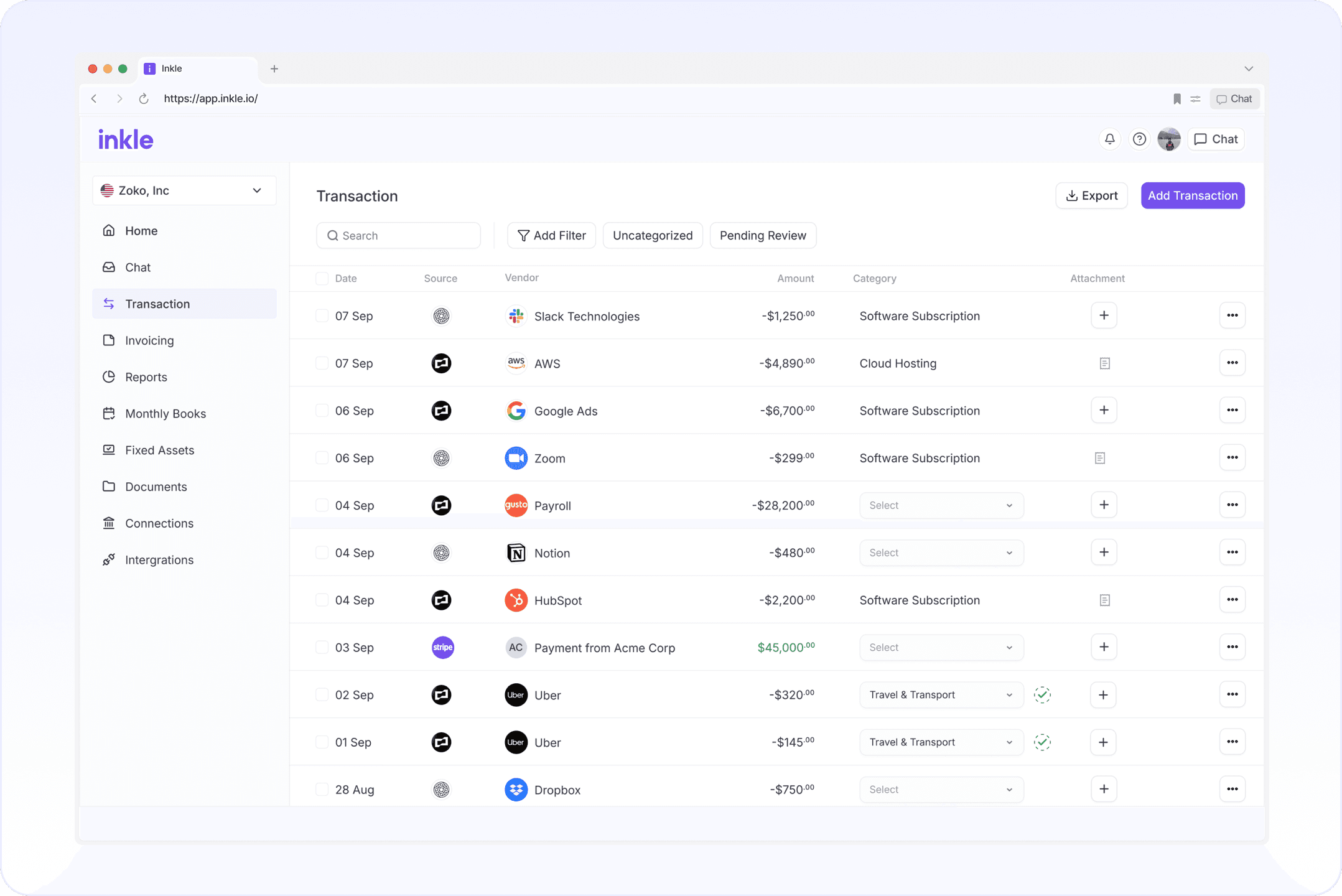
Task: Open the Connections sidebar item
Action: pyautogui.click(x=159, y=523)
